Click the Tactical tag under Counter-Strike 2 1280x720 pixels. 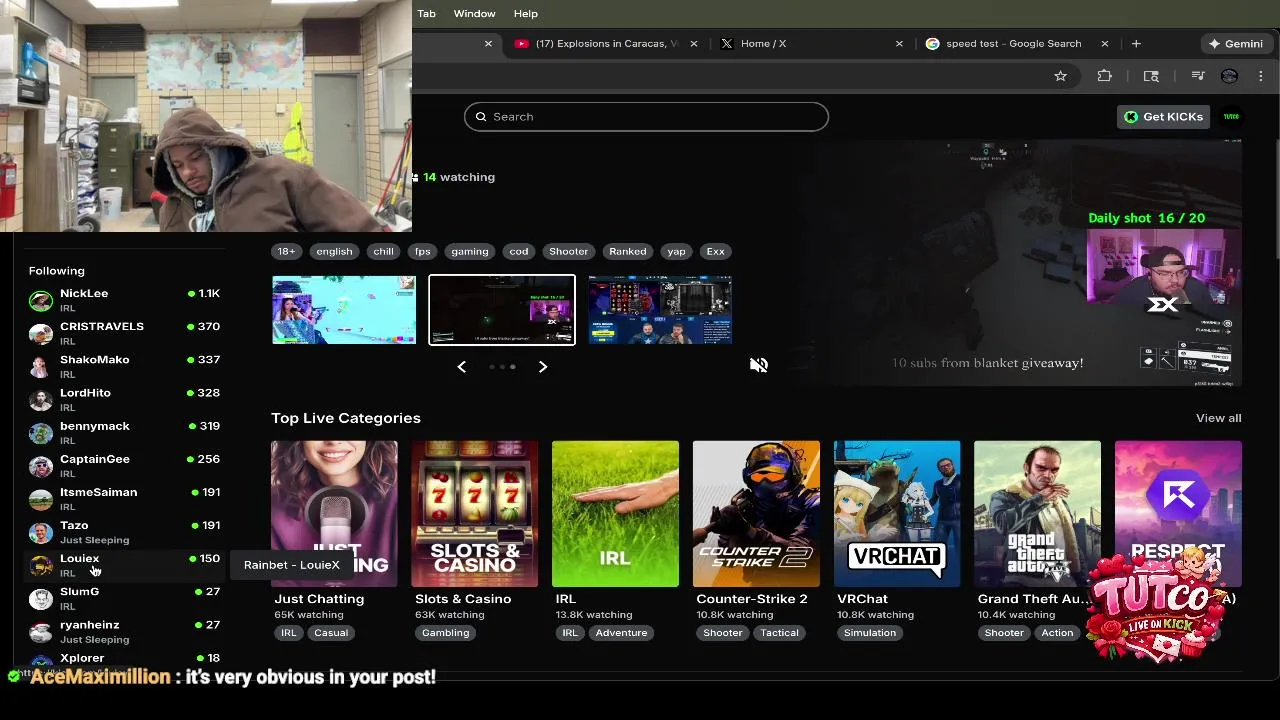pyautogui.click(x=779, y=633)
